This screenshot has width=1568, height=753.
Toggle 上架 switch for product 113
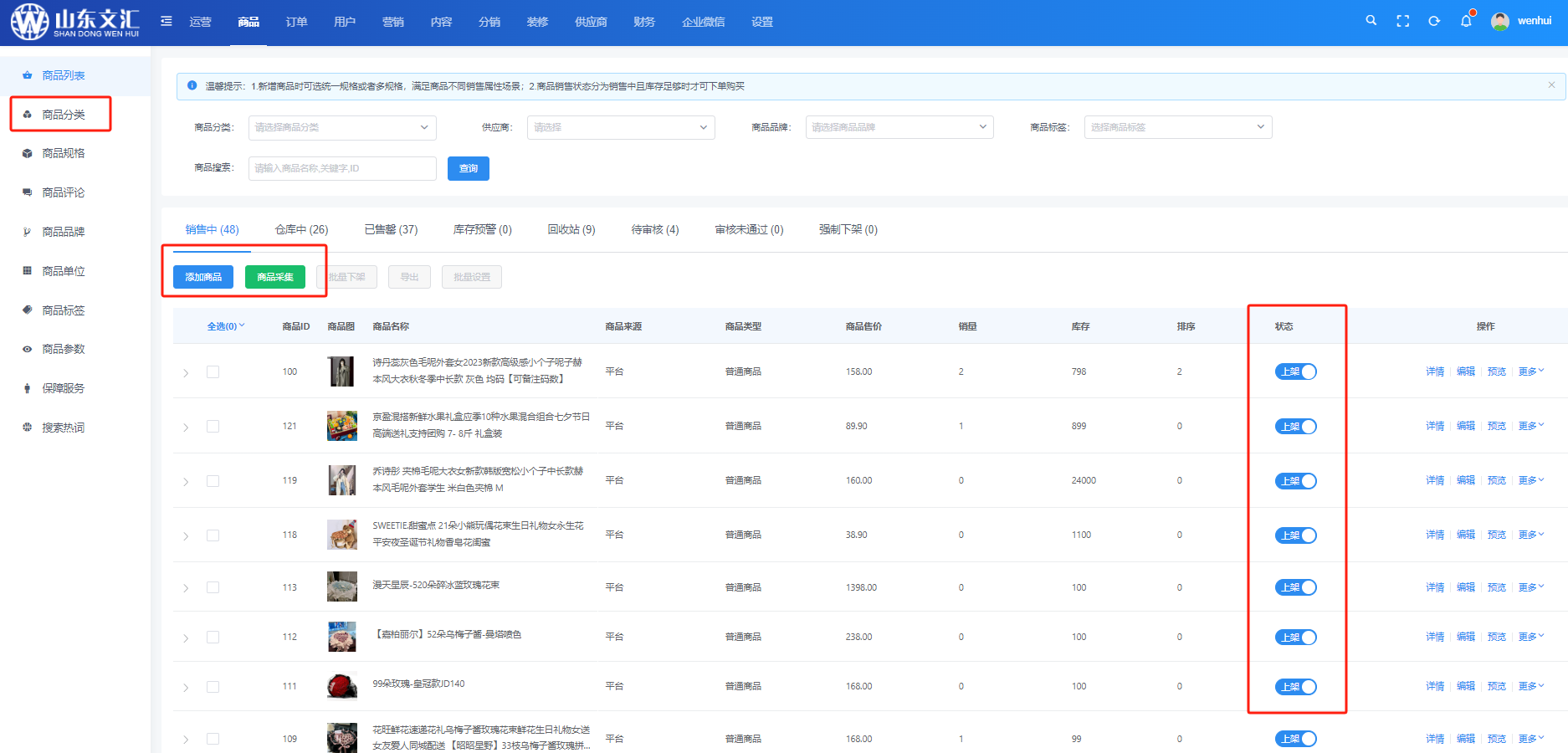tap(1295, 587)
